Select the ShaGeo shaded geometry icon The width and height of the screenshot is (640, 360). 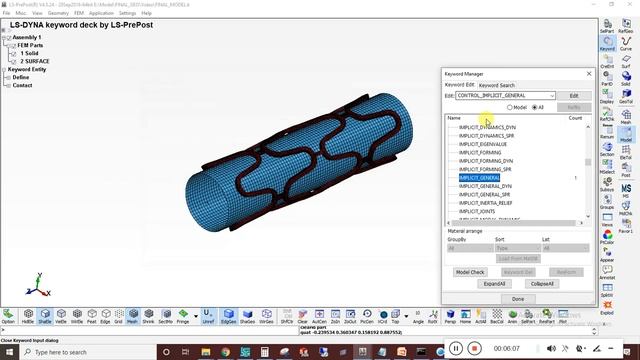coord(247,316)
